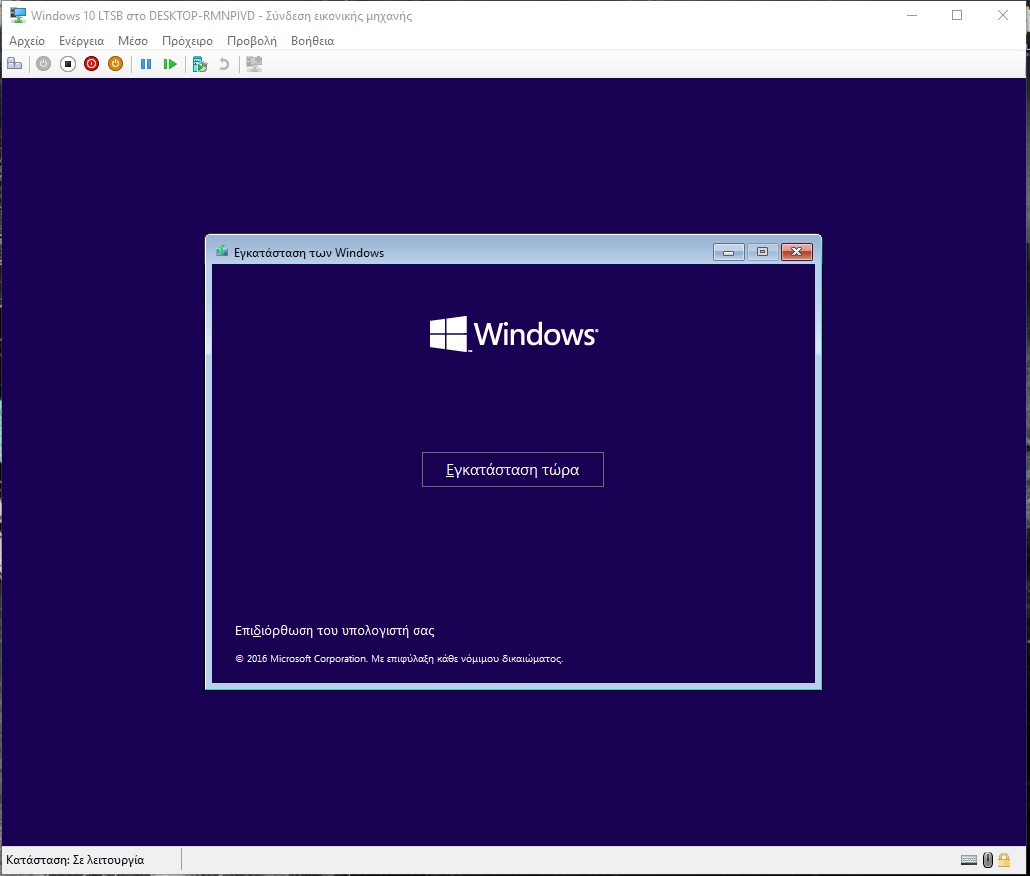Click the Windows setup dialog title icon

point(222,252)
